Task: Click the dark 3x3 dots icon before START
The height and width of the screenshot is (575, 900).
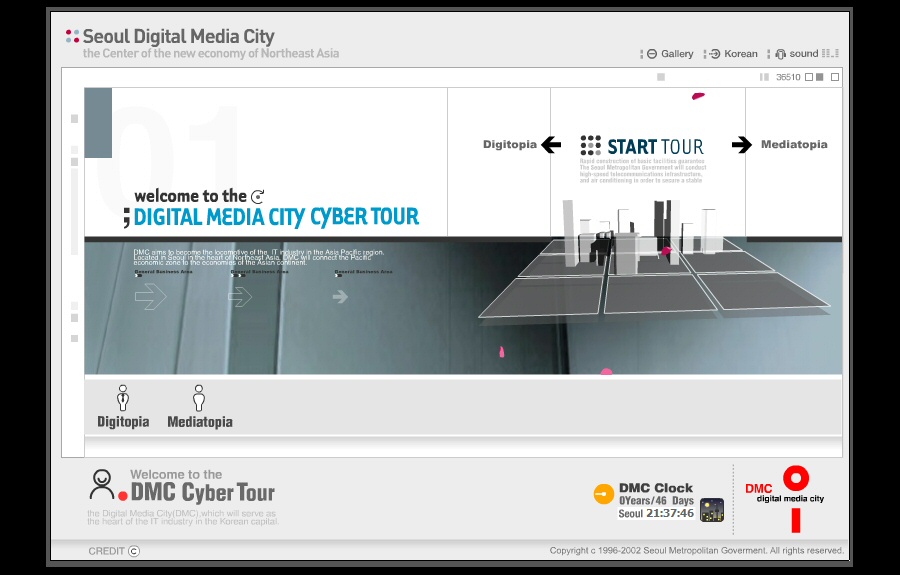Action: point(591,145)
